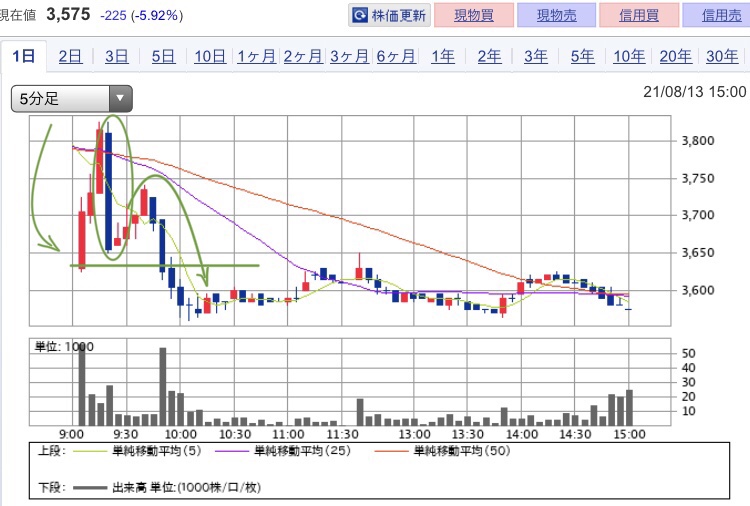750x506 pixels.
Task: Select the 1日 chart period tab
Action: [23, 56]
